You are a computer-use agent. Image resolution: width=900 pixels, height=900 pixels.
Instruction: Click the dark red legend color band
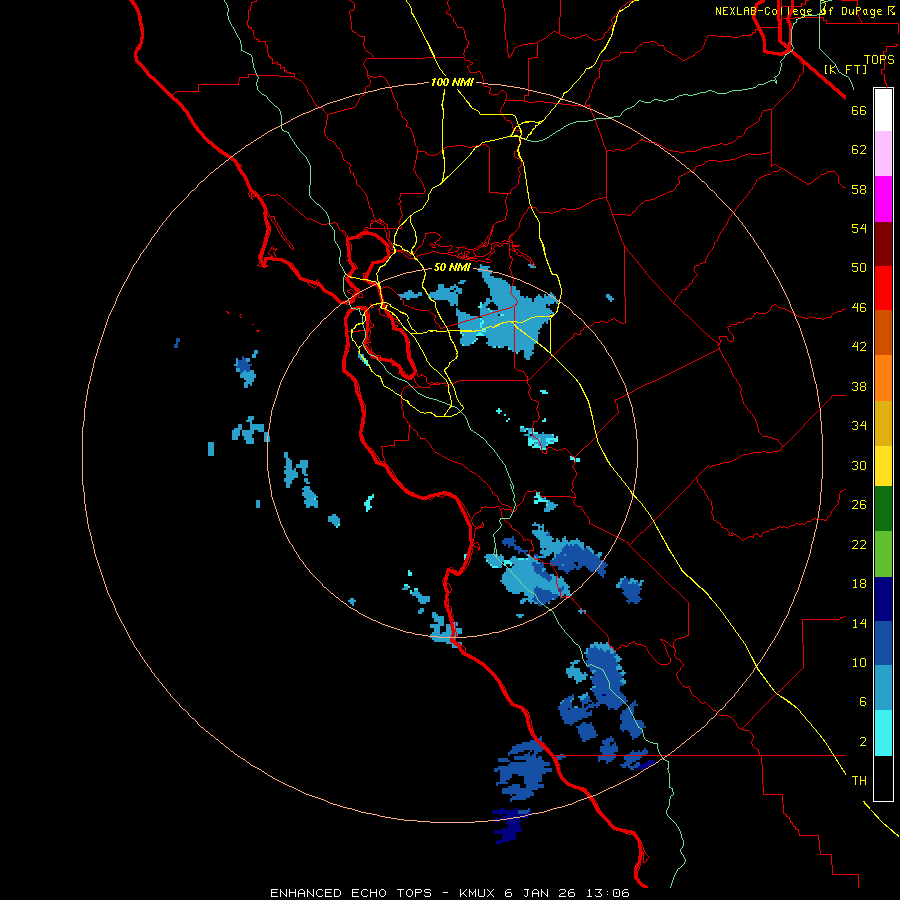pyautogui.click(x=883, y=243)
